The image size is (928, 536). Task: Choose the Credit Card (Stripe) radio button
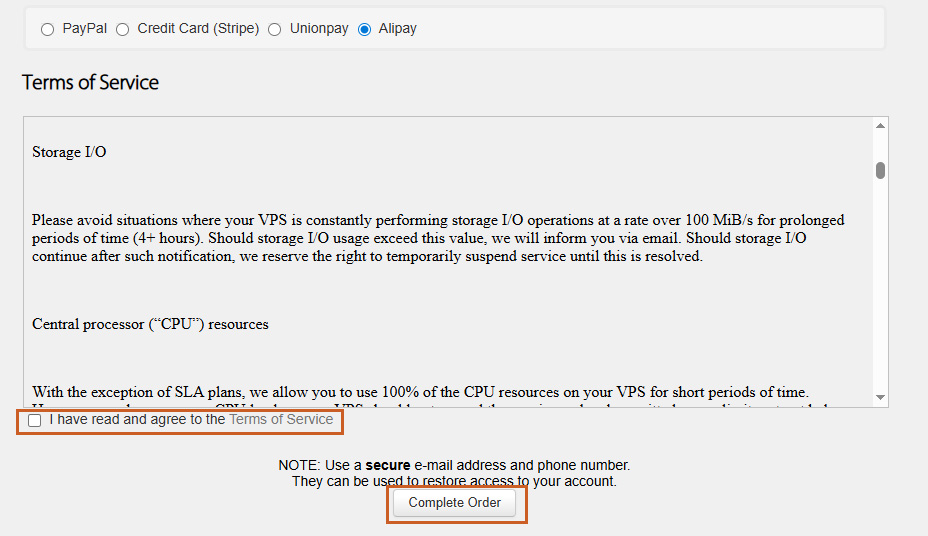tap(123, 30)
